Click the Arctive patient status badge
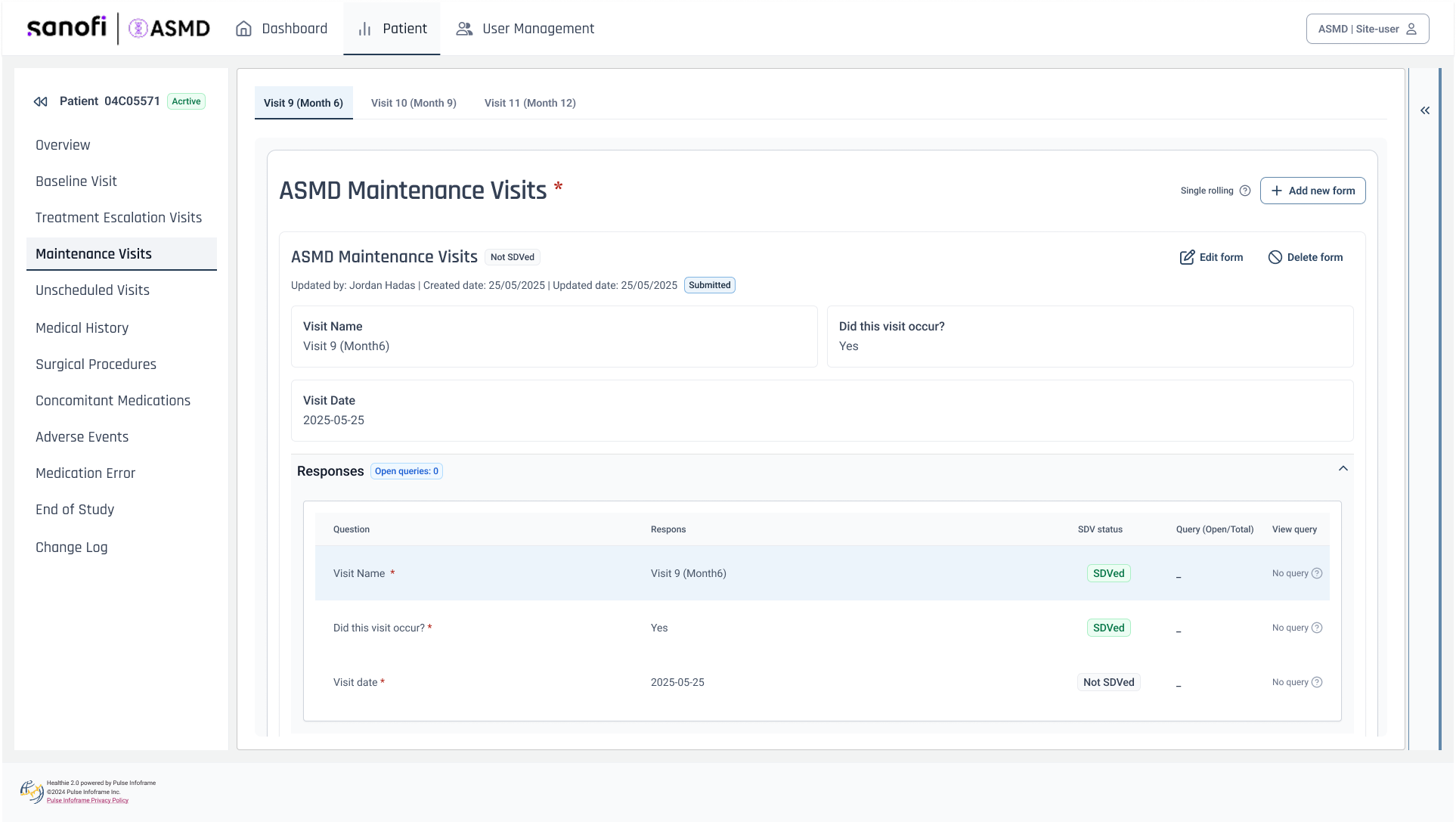This screenshot has width=1456, height=822. [x=186, y=101]
